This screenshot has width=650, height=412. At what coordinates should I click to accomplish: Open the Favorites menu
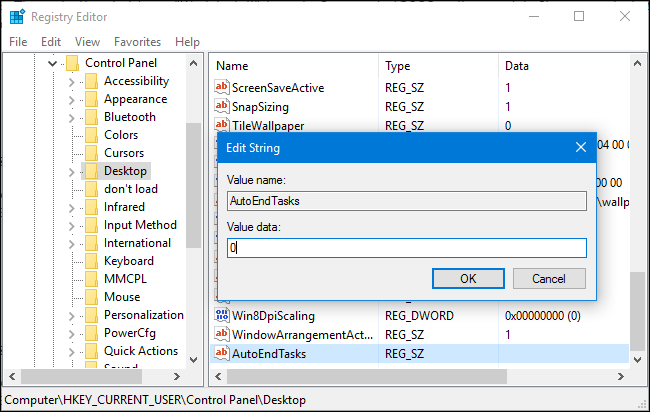tap(137, 42)
